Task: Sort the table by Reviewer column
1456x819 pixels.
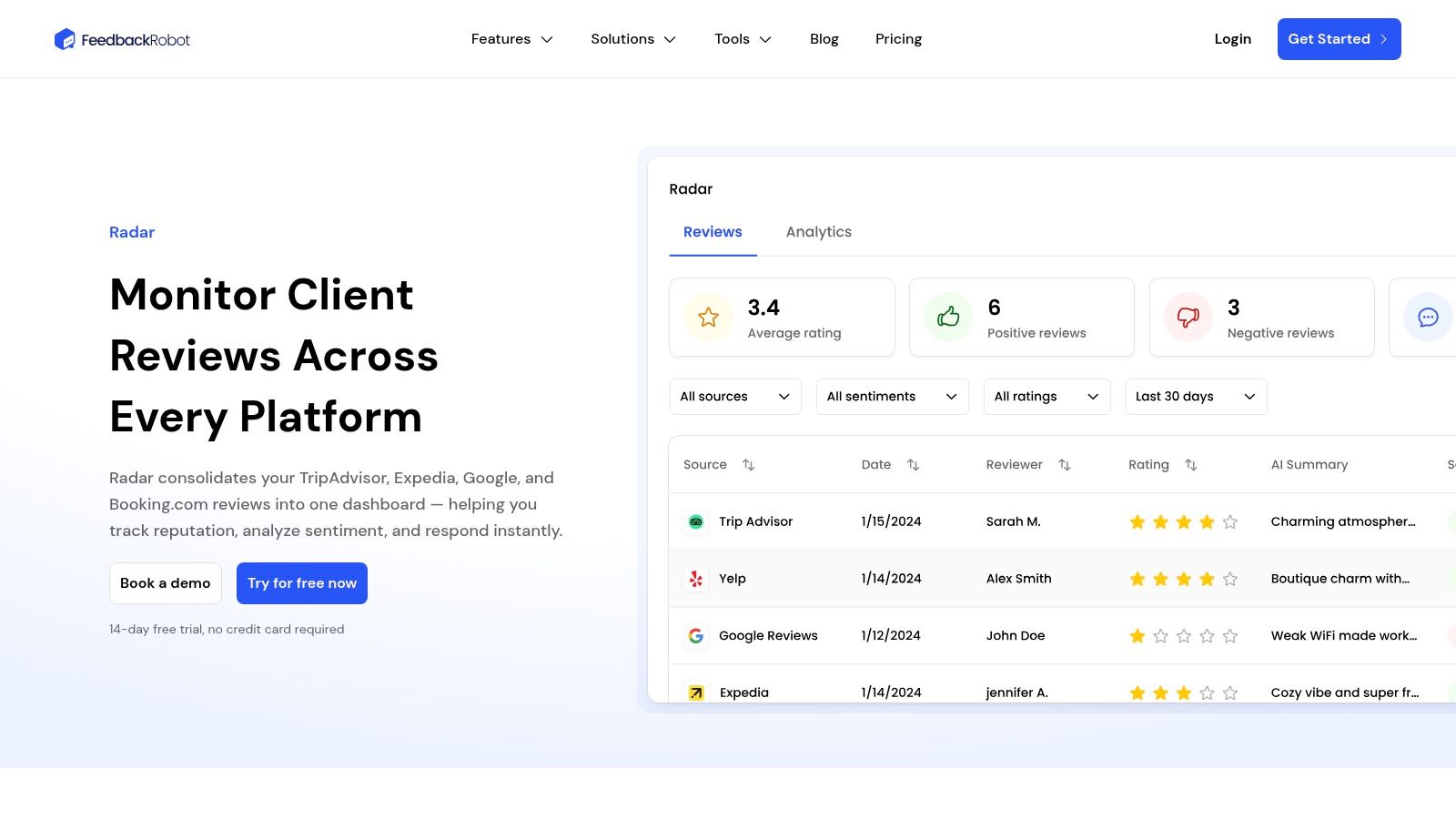Action: (x=1065, y=464)
